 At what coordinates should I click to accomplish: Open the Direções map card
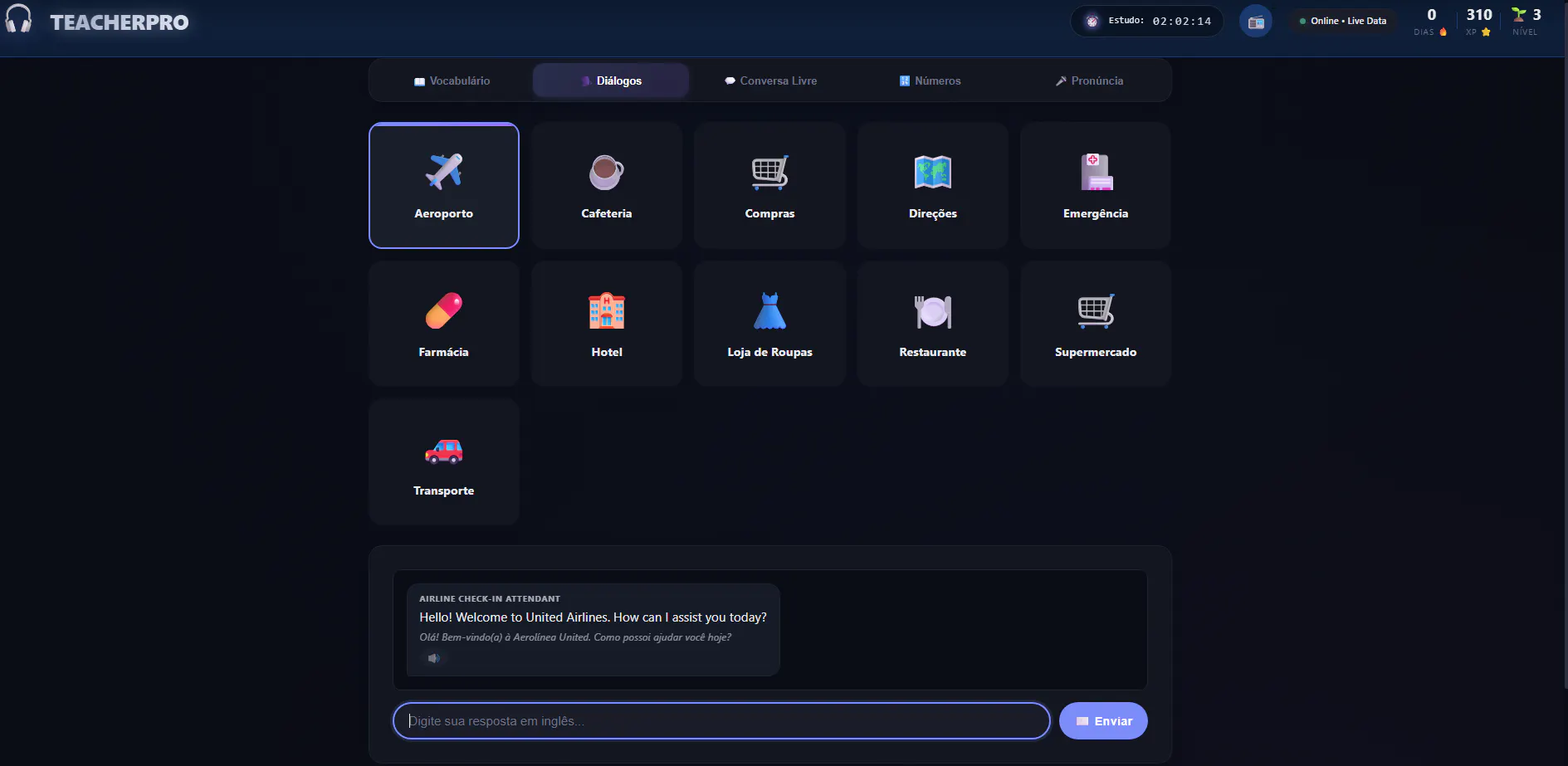[933, 185]
